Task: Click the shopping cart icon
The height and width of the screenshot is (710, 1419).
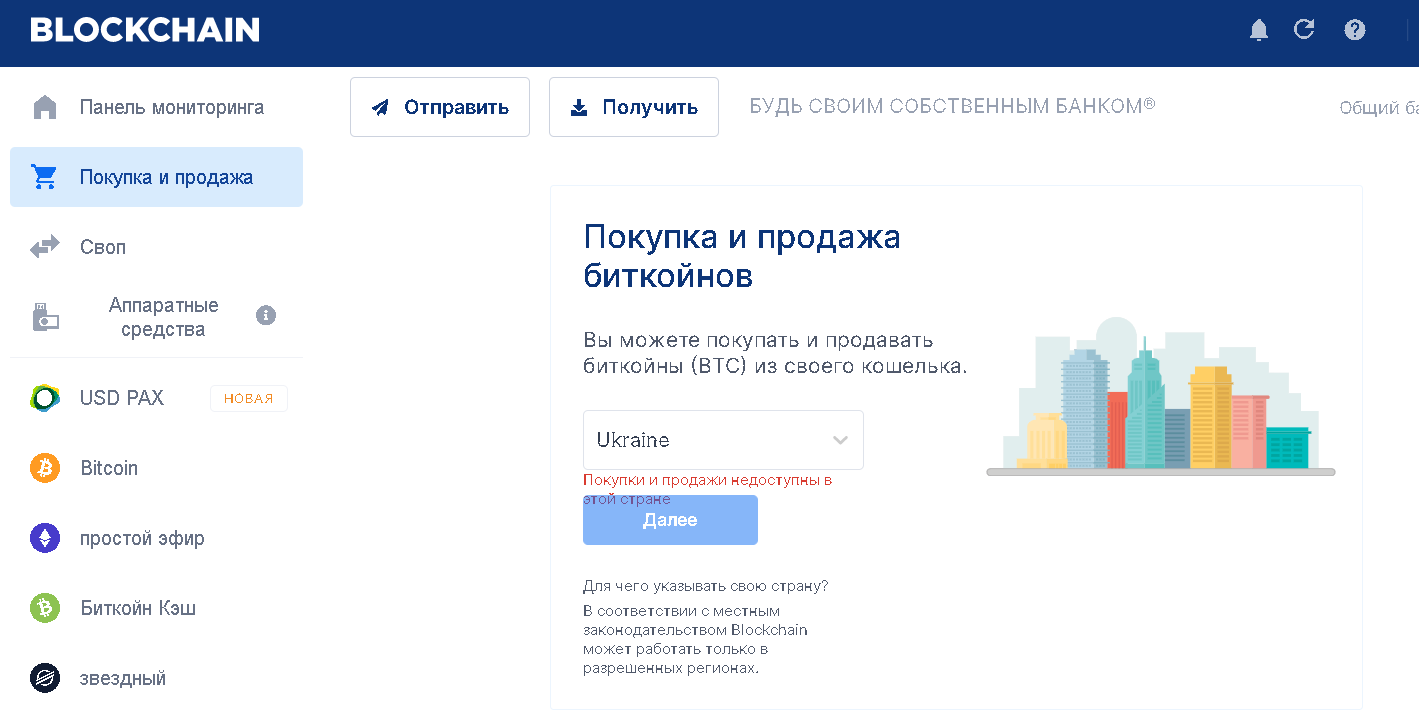Action: pos(45,177)
